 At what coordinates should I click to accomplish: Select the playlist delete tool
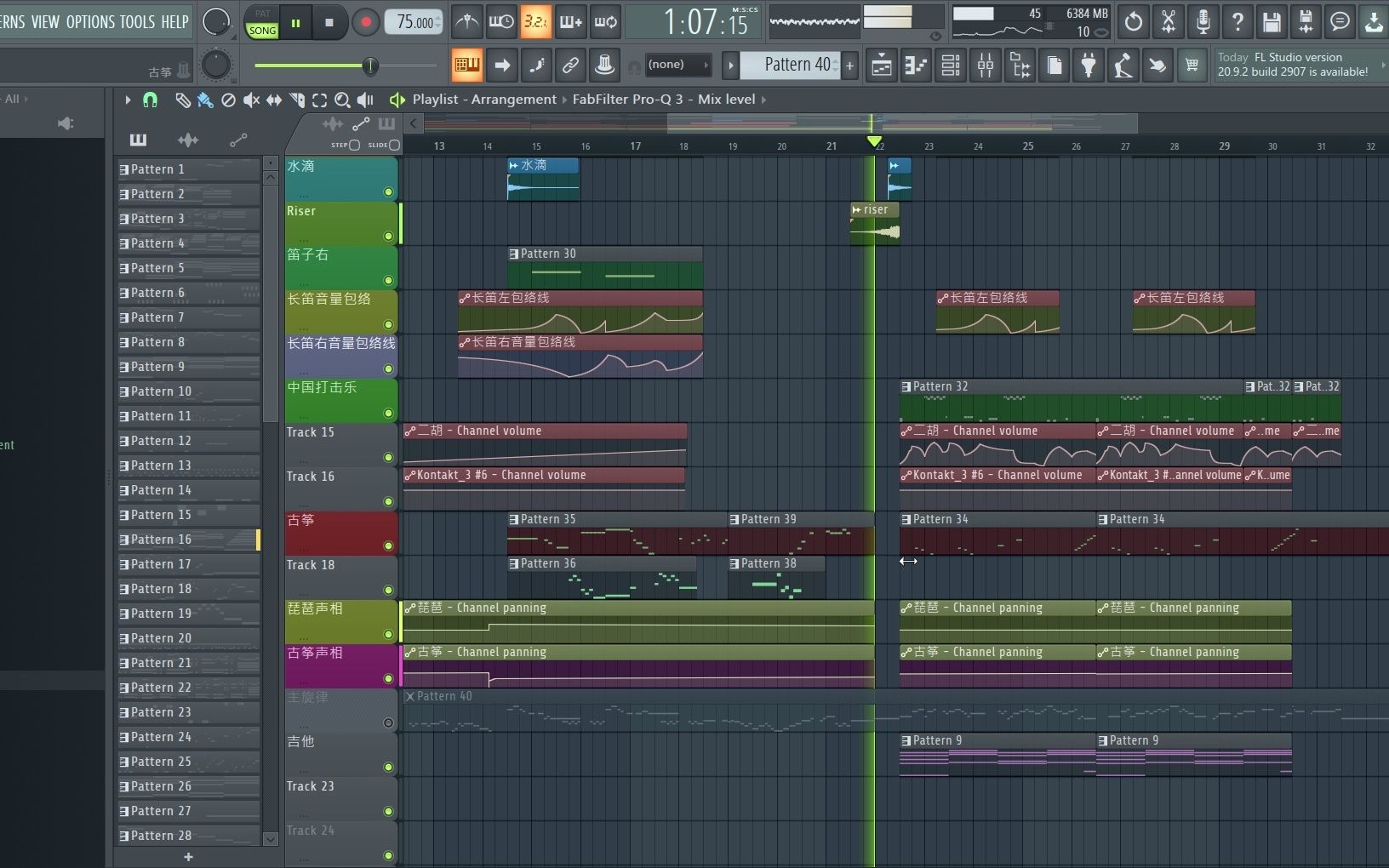(228, 100)
